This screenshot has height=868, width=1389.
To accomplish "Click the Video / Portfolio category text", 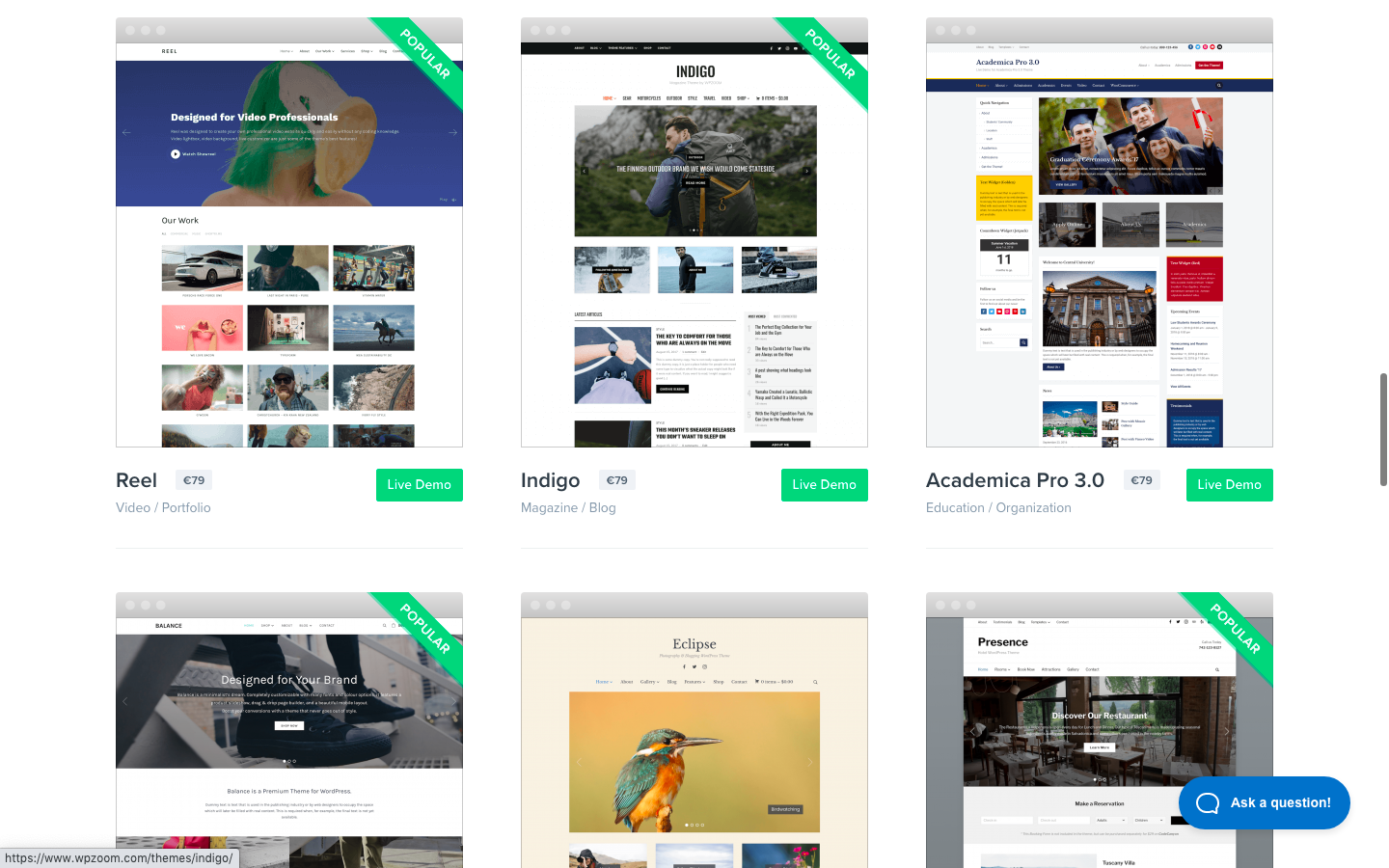I will click(163, 507).
